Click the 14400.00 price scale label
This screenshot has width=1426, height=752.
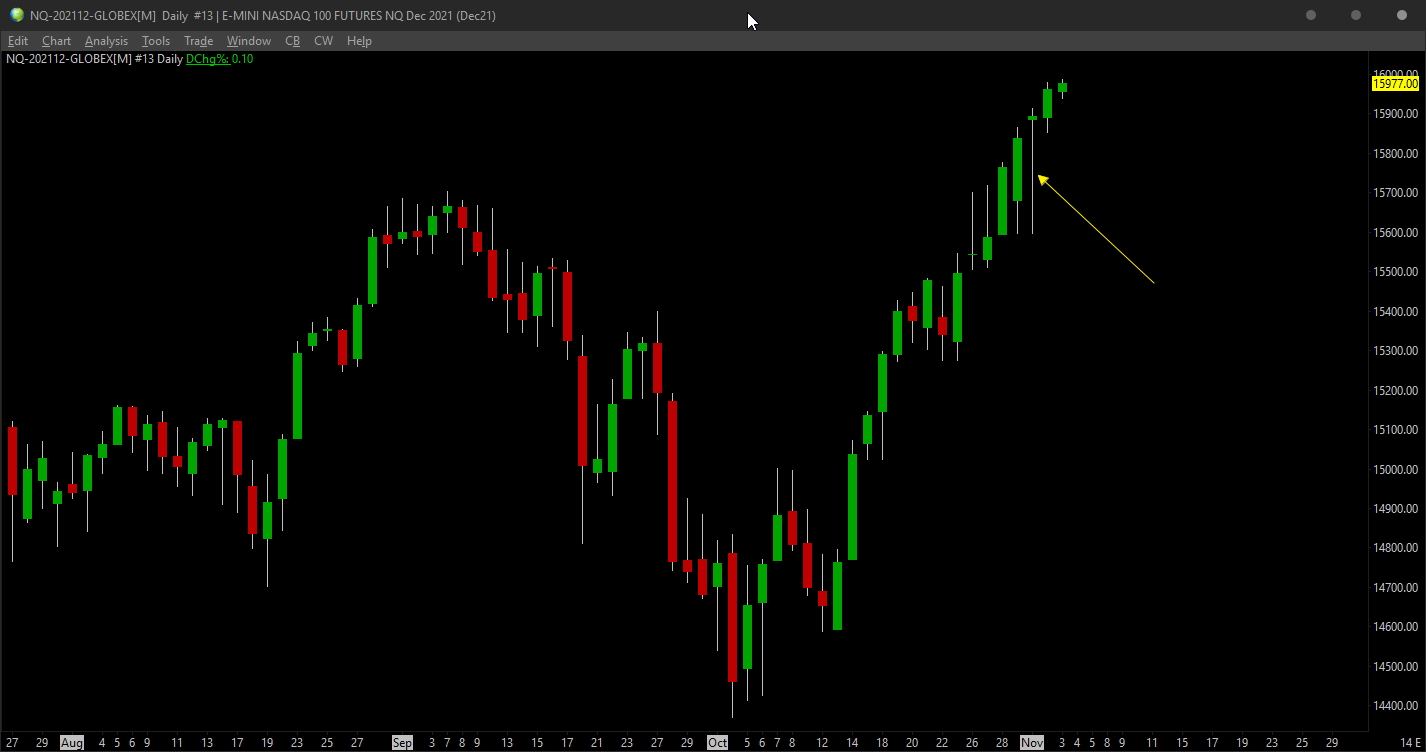(1396, 706)
